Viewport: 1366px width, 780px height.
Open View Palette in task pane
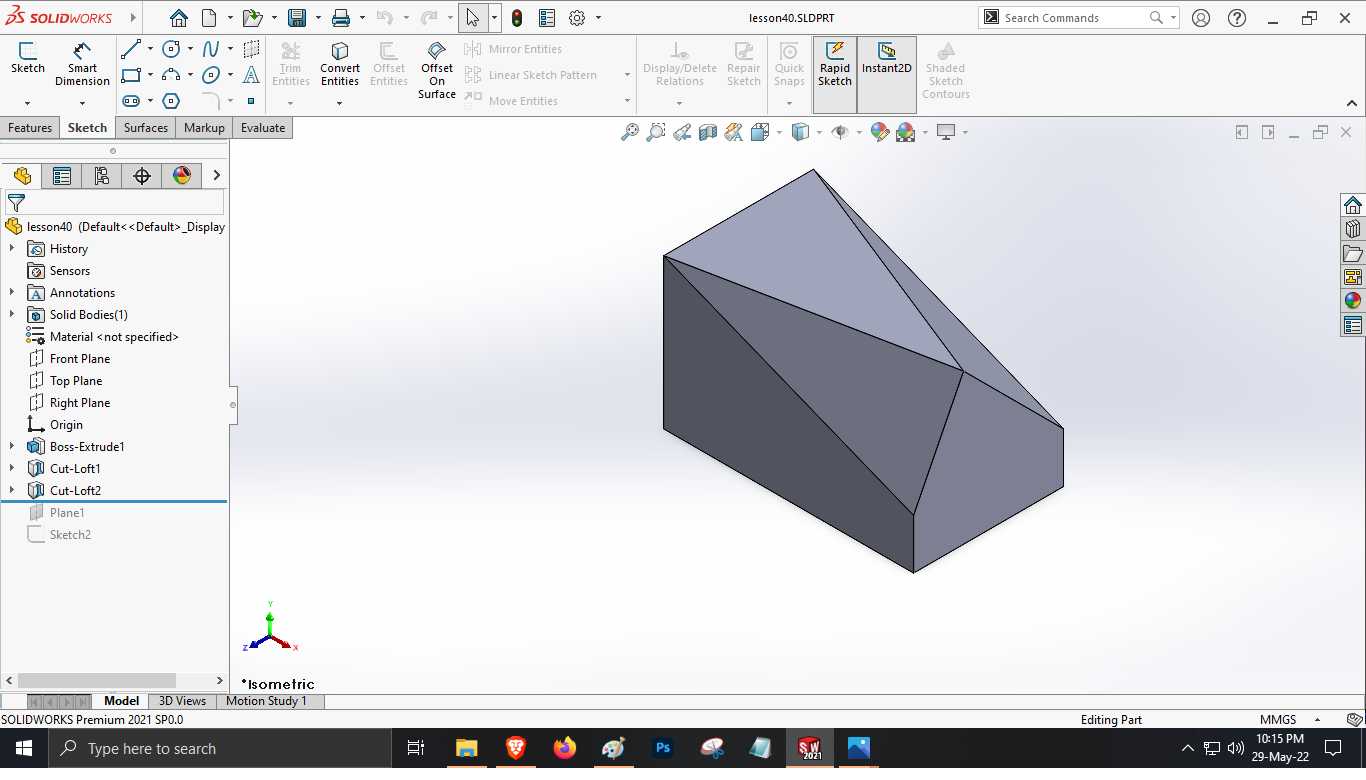[x=1353, y=277]
